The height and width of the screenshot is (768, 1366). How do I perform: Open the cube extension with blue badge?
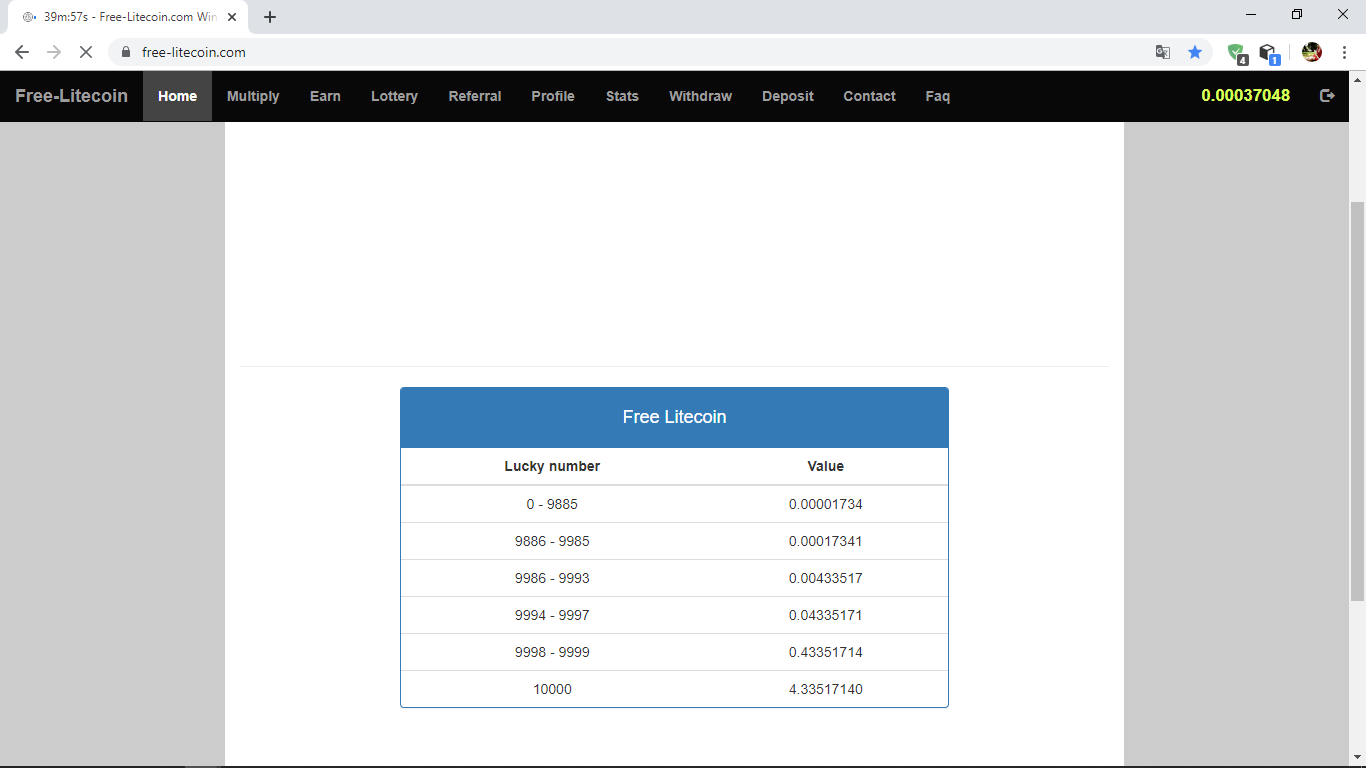(x=1269, y=53)
